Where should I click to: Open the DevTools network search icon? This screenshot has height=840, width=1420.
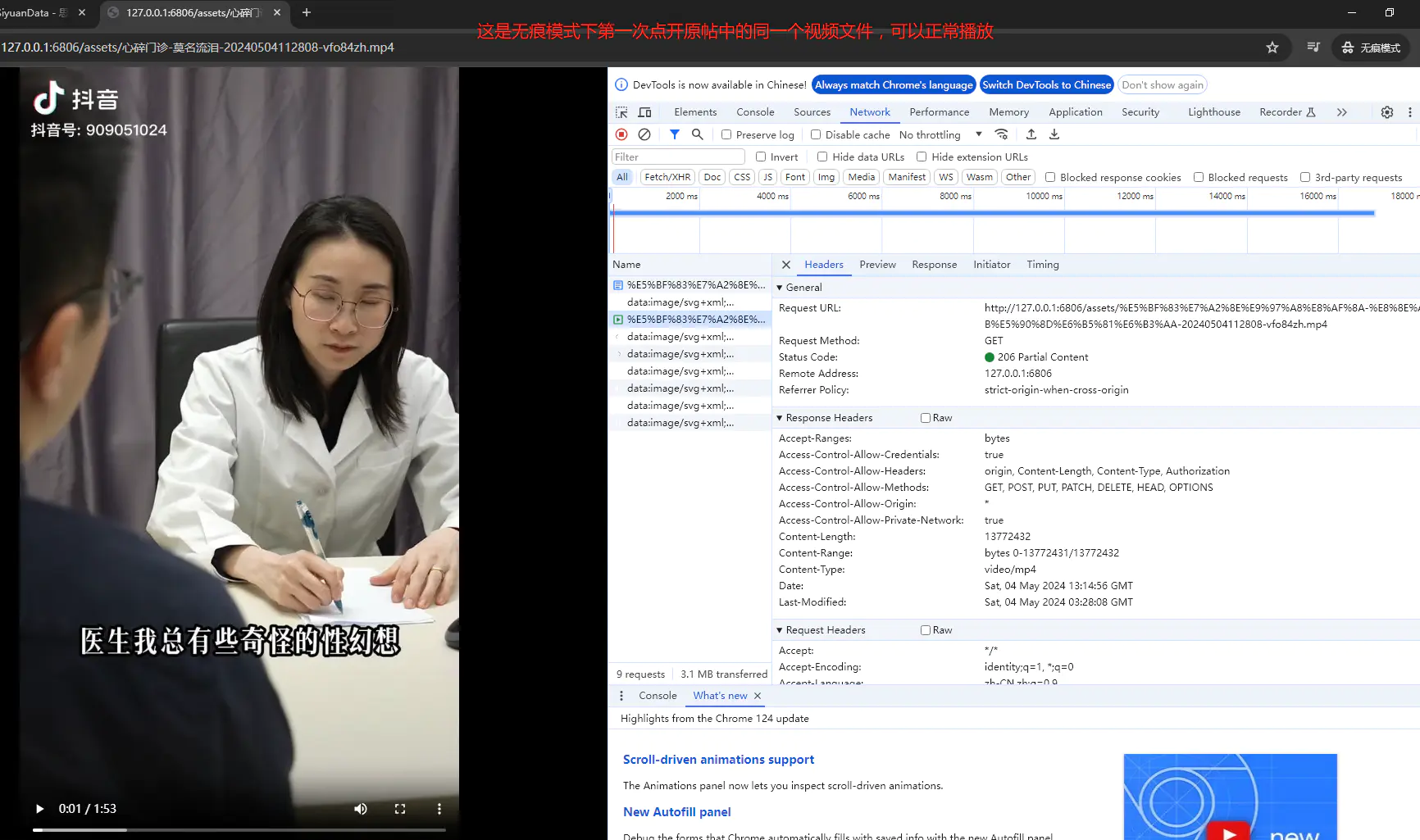coord(698,134)
